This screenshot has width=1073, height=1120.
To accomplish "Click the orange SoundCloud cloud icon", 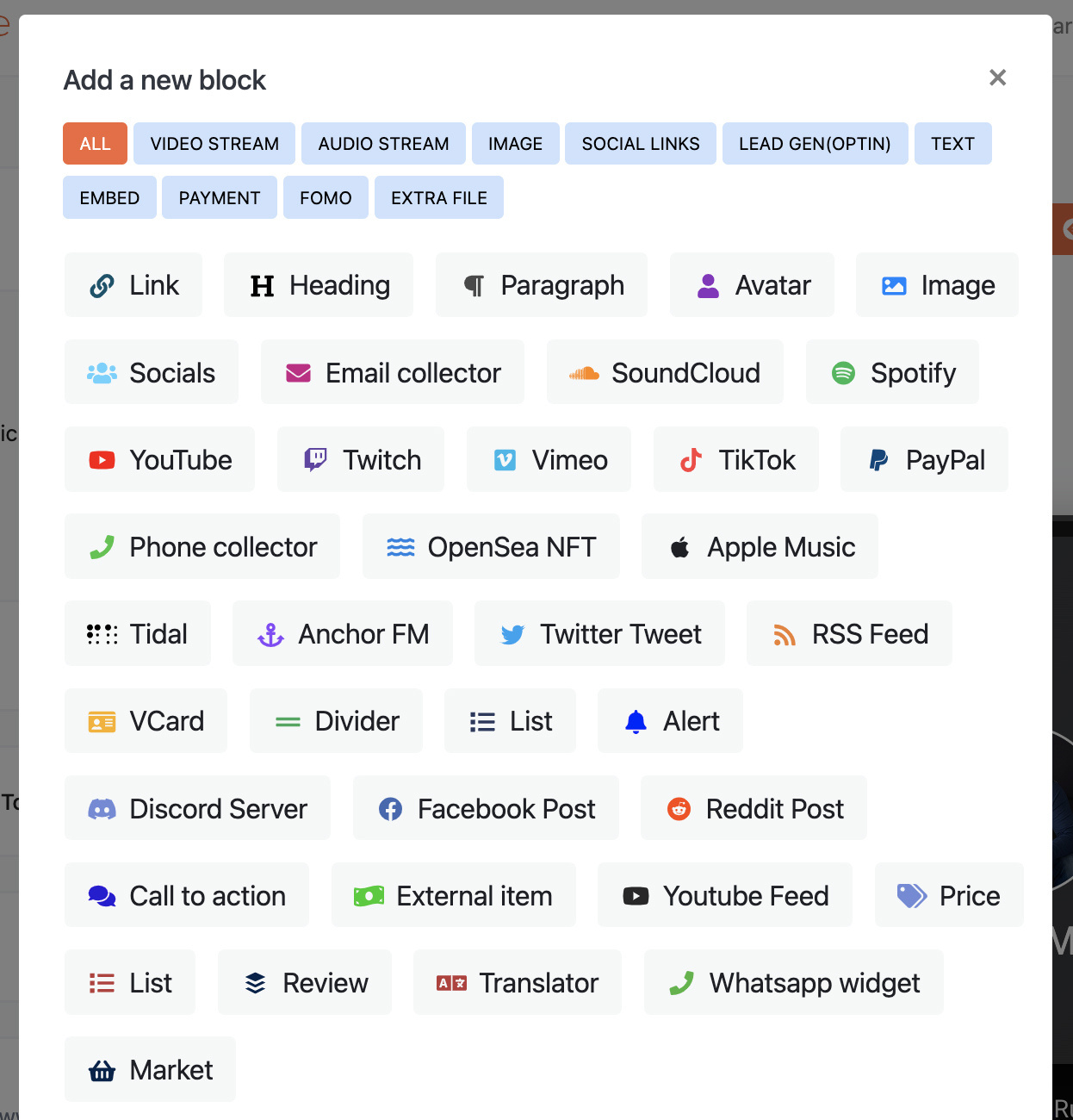I will click(584, 373).
